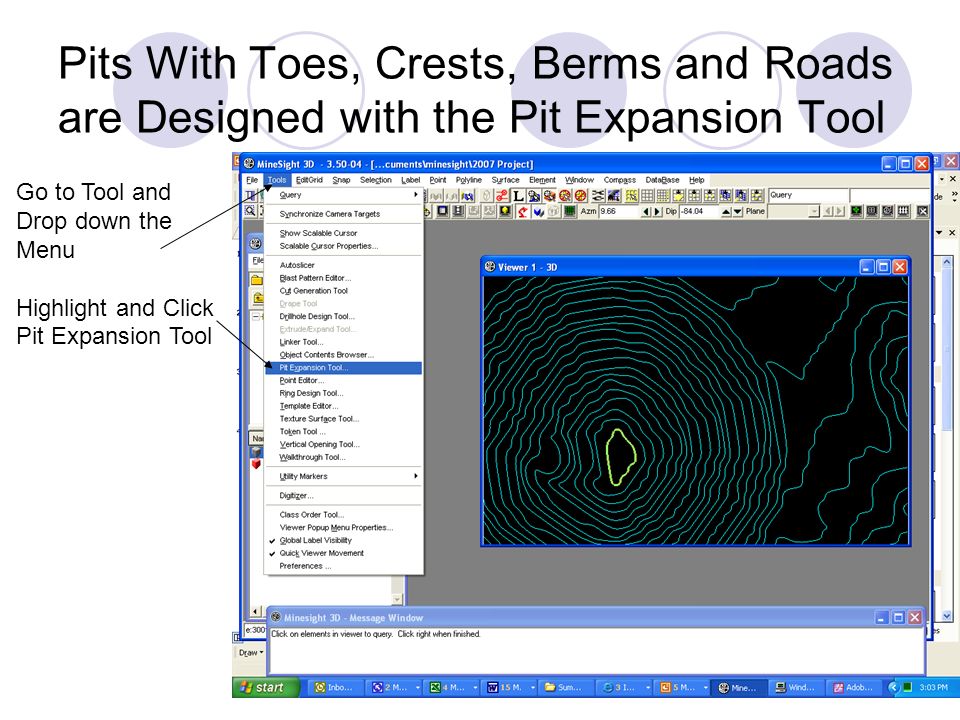Screen dimensions: 960x720
Task: Click the Dip value field showing -84.04
Action: [700, 211]
